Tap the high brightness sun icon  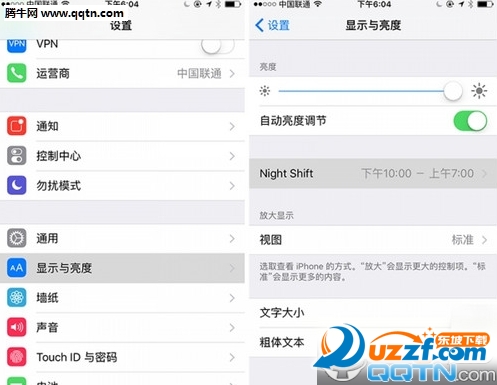[x=479, y=91]
